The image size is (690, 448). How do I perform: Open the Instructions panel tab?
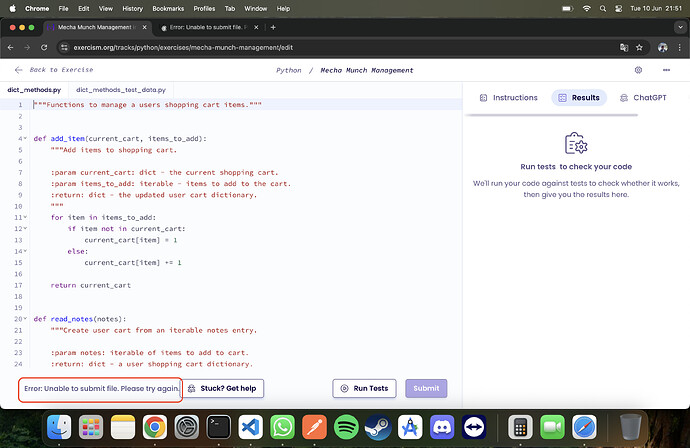pyautogui.click(x=508, y=98)
